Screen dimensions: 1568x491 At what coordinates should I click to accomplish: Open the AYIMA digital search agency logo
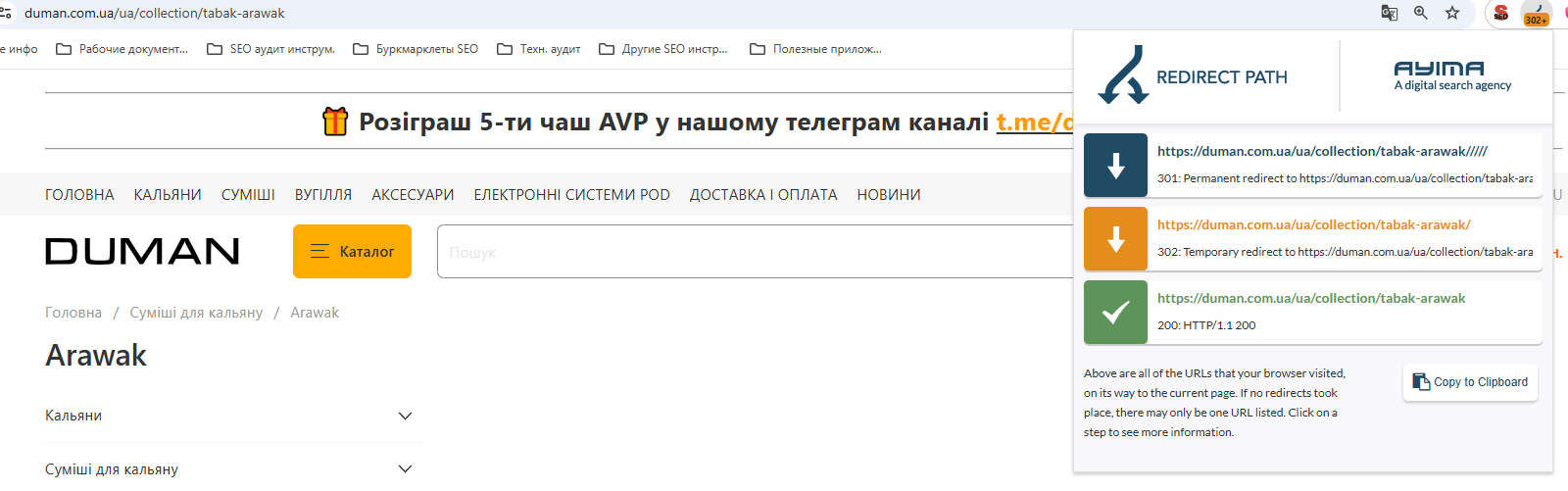1452,76
